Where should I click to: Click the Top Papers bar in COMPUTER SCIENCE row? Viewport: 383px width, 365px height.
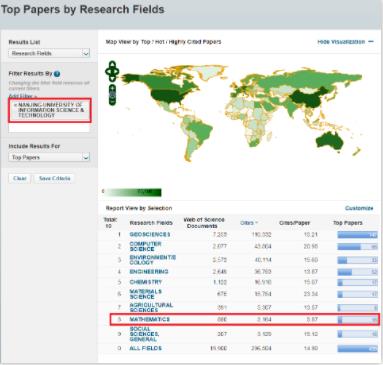point(357,247)
